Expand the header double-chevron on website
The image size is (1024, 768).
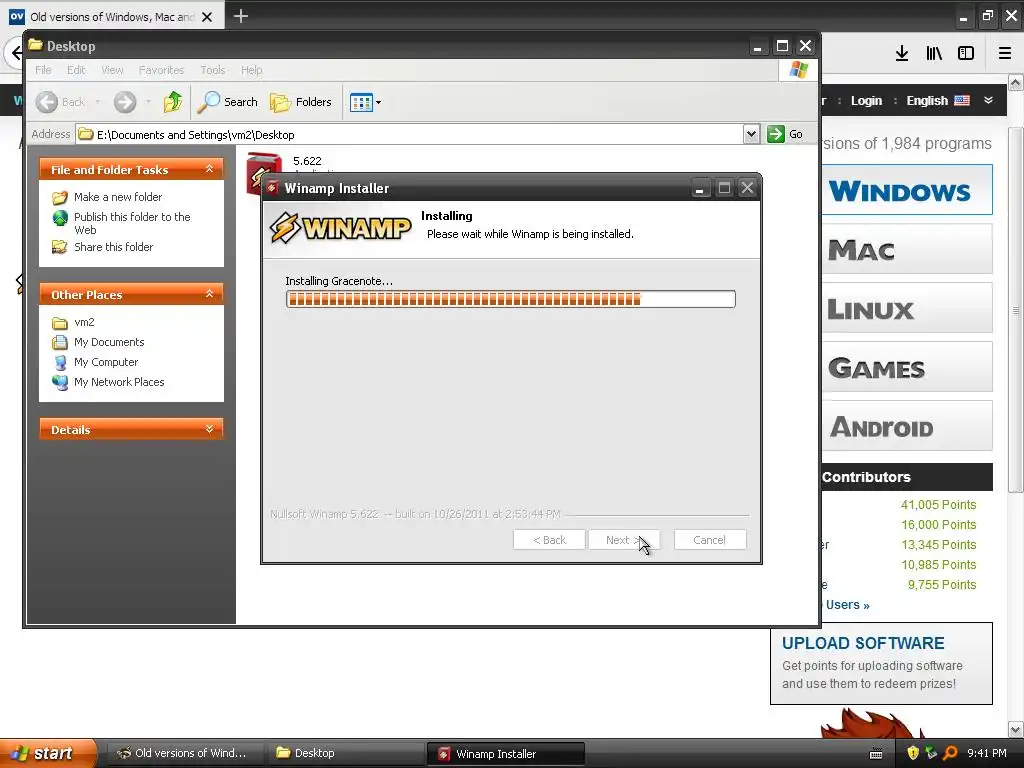pyautogui.click(x=988, y=100)
